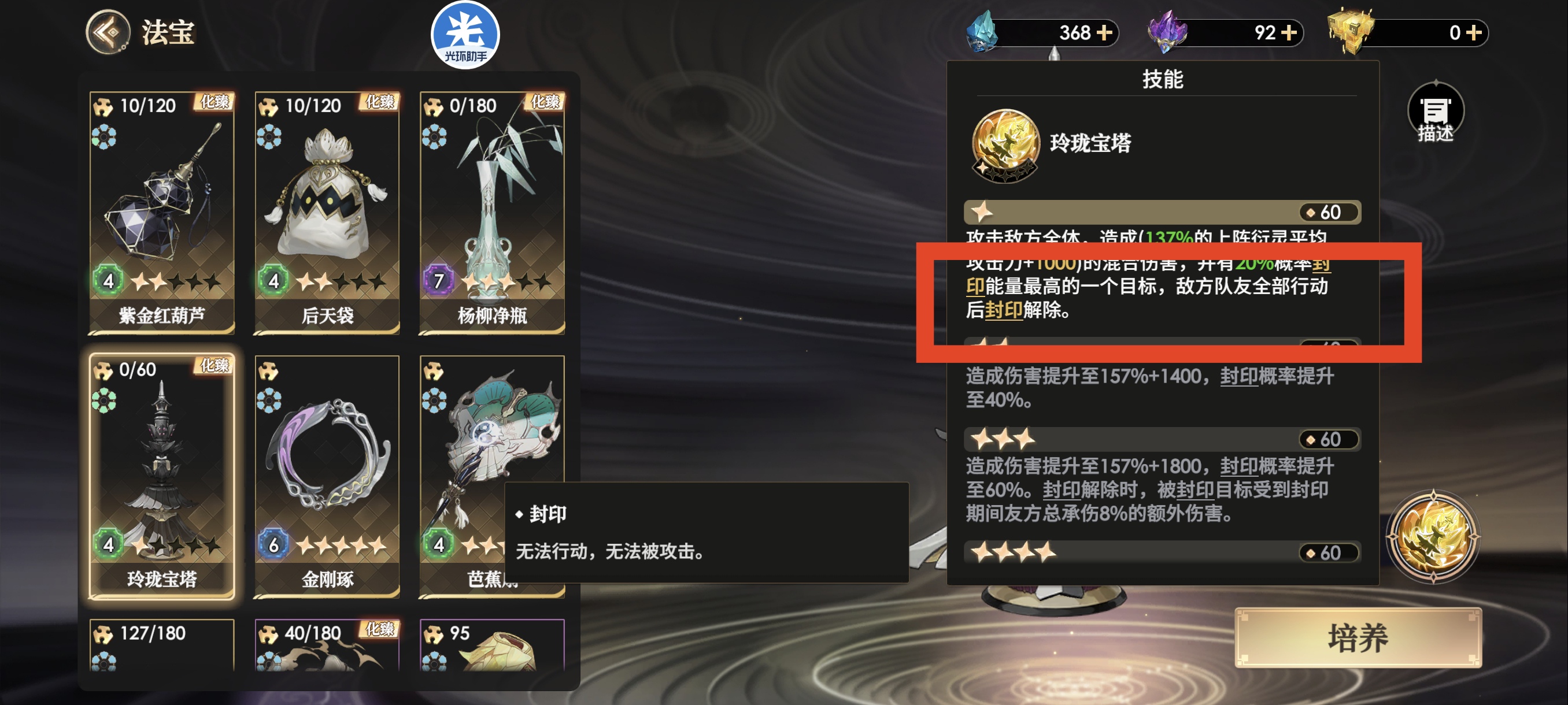Select the 杨柳净瓶 treasure card
This screenshot has height=705, width=1568.
pos(493,212)
